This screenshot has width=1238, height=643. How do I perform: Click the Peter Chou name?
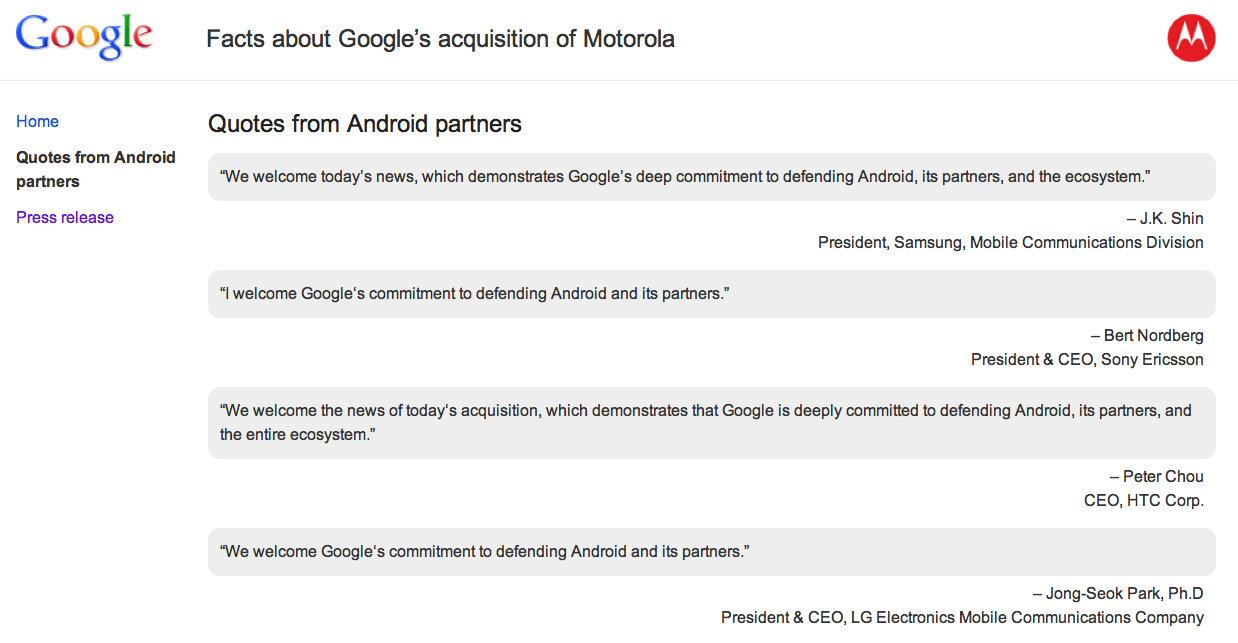1157,476
